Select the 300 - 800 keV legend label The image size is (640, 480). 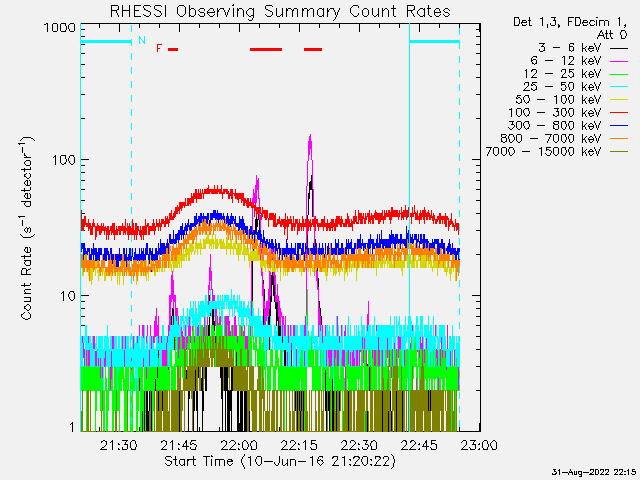point(554,126)
